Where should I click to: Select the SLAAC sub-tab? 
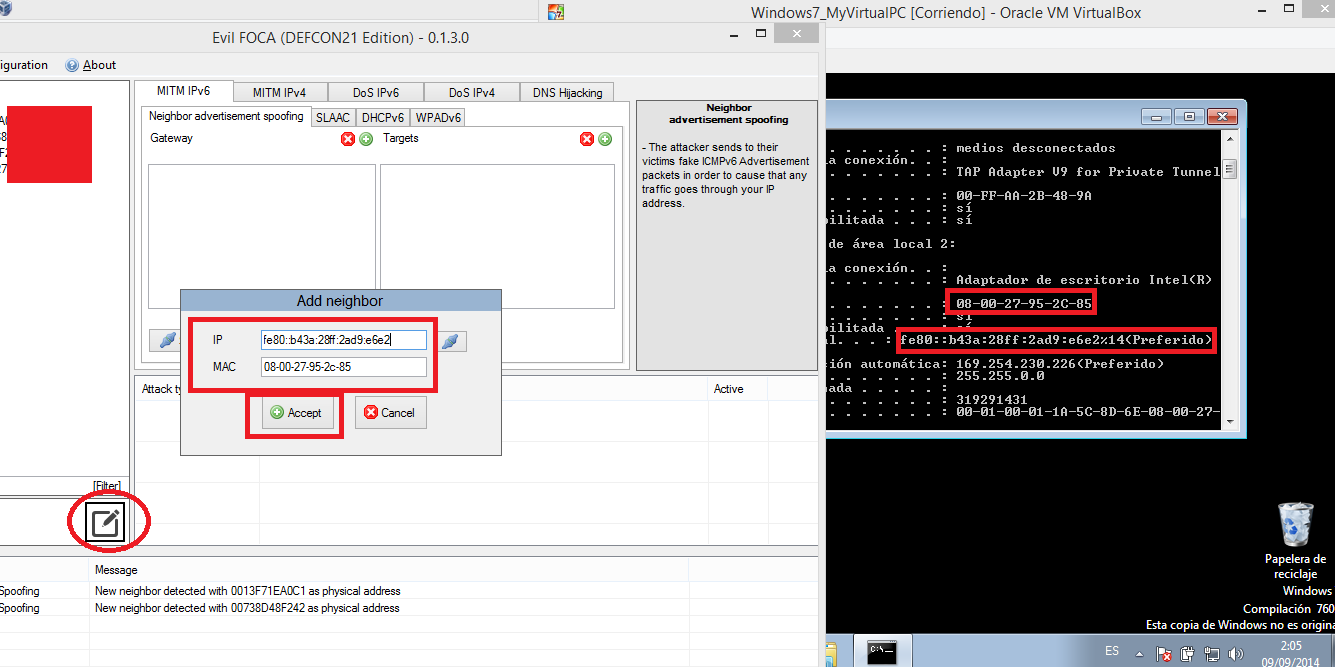point(333,117)
